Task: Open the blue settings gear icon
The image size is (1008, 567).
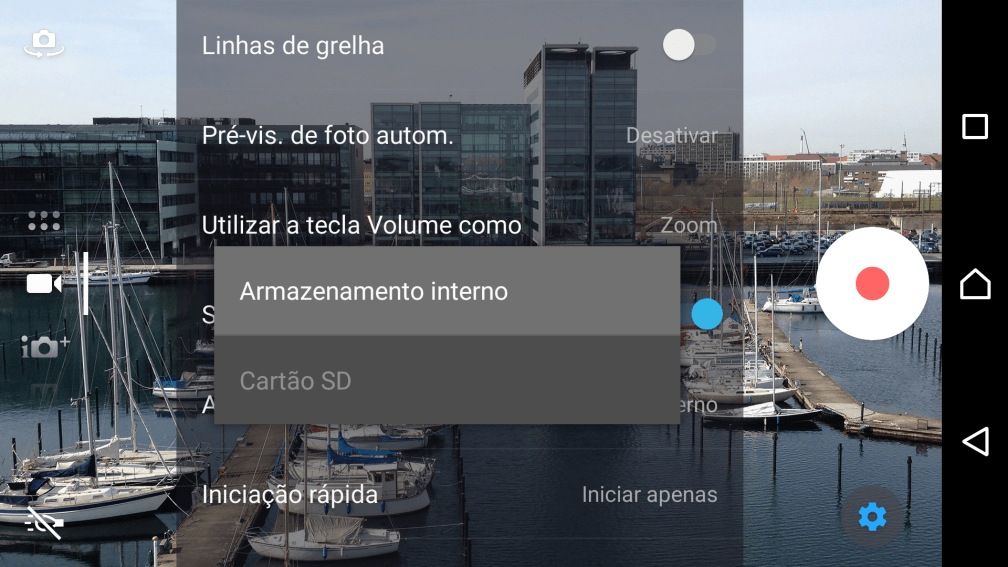Action: pos(872,517)
